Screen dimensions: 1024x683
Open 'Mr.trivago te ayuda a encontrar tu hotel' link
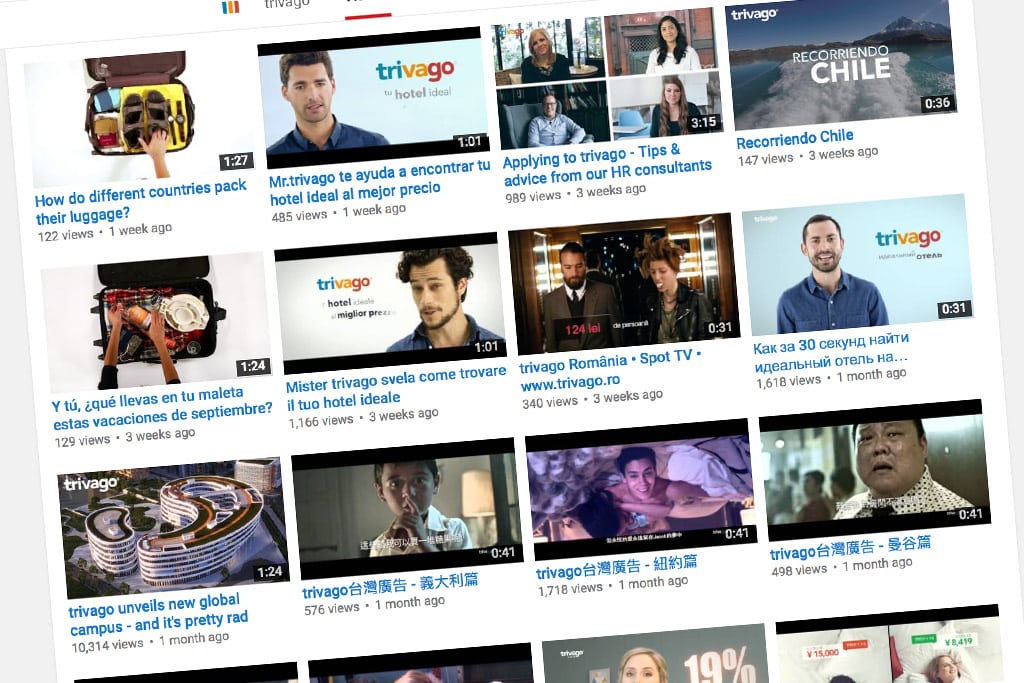point(379,182)
